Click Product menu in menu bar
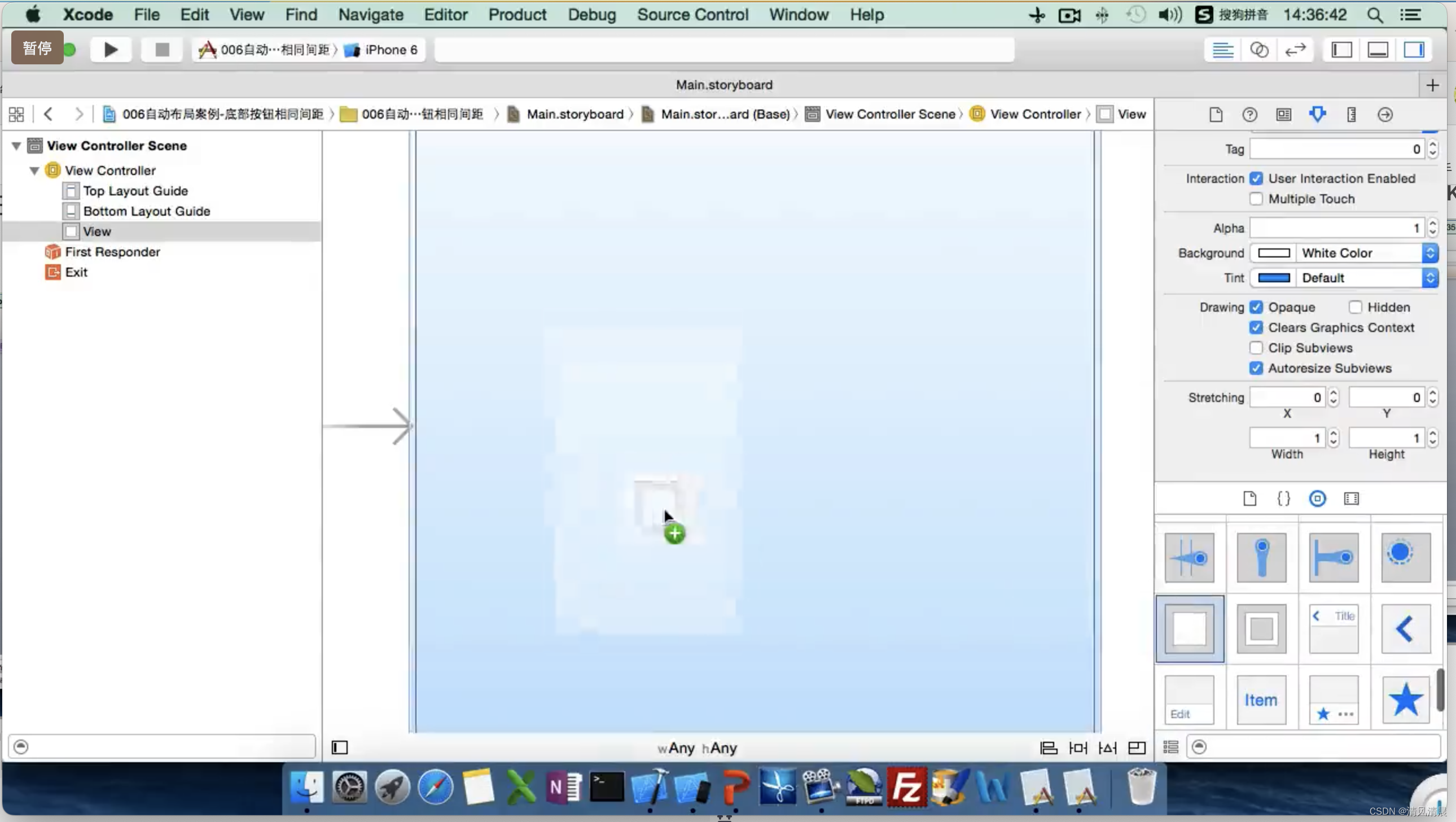The image size is (1456, 822). (x=516, y=14)
